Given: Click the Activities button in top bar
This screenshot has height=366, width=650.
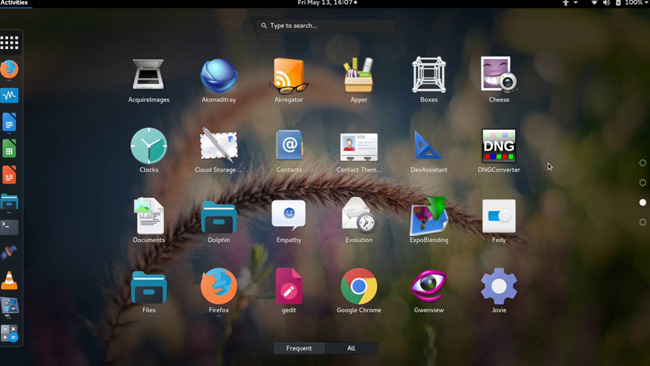Looking at the screenshot, I should click(x=15, y=3).
